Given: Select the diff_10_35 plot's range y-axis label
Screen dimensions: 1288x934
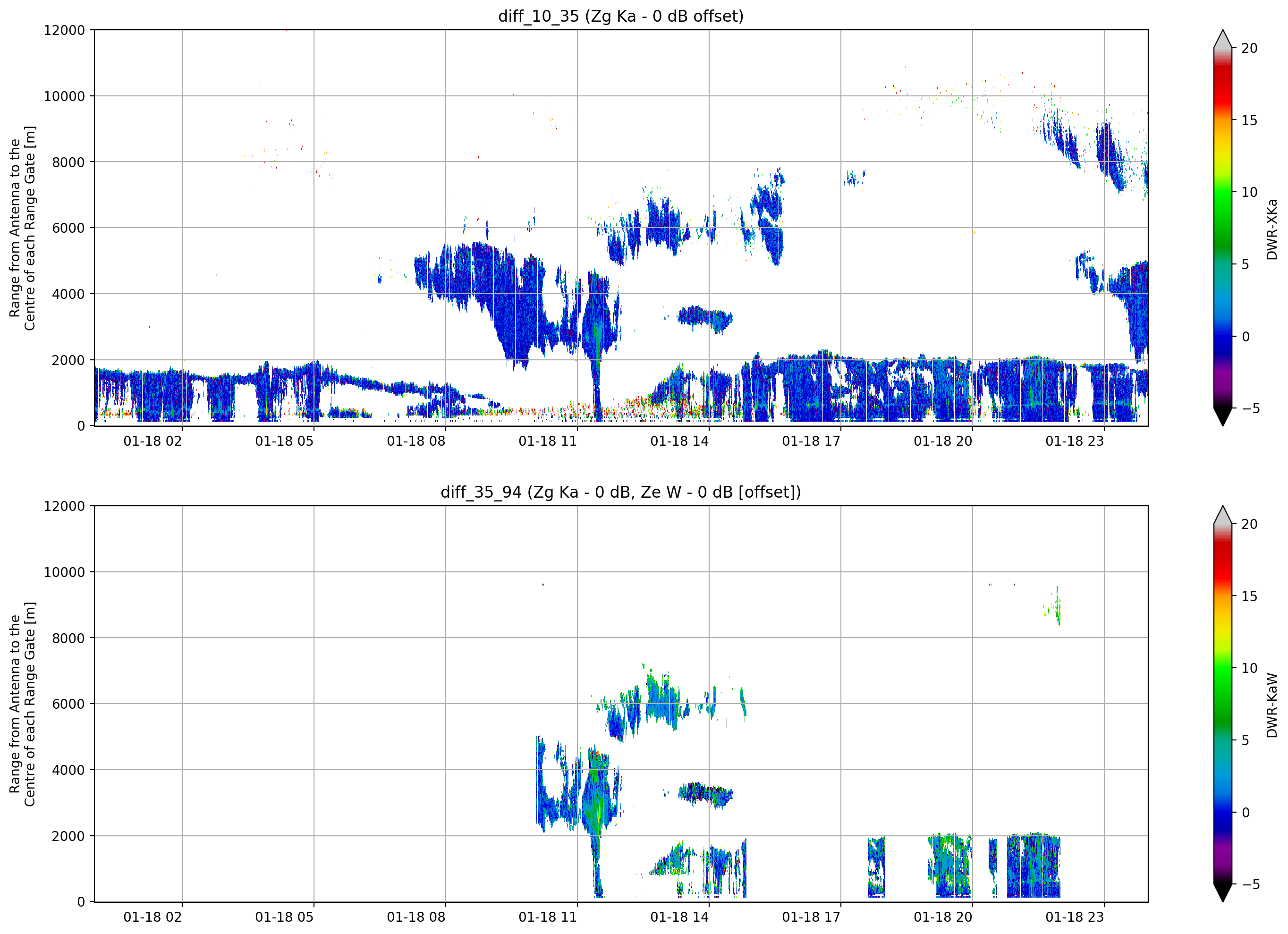Looking at the screenshot, I should pos(22,229).
